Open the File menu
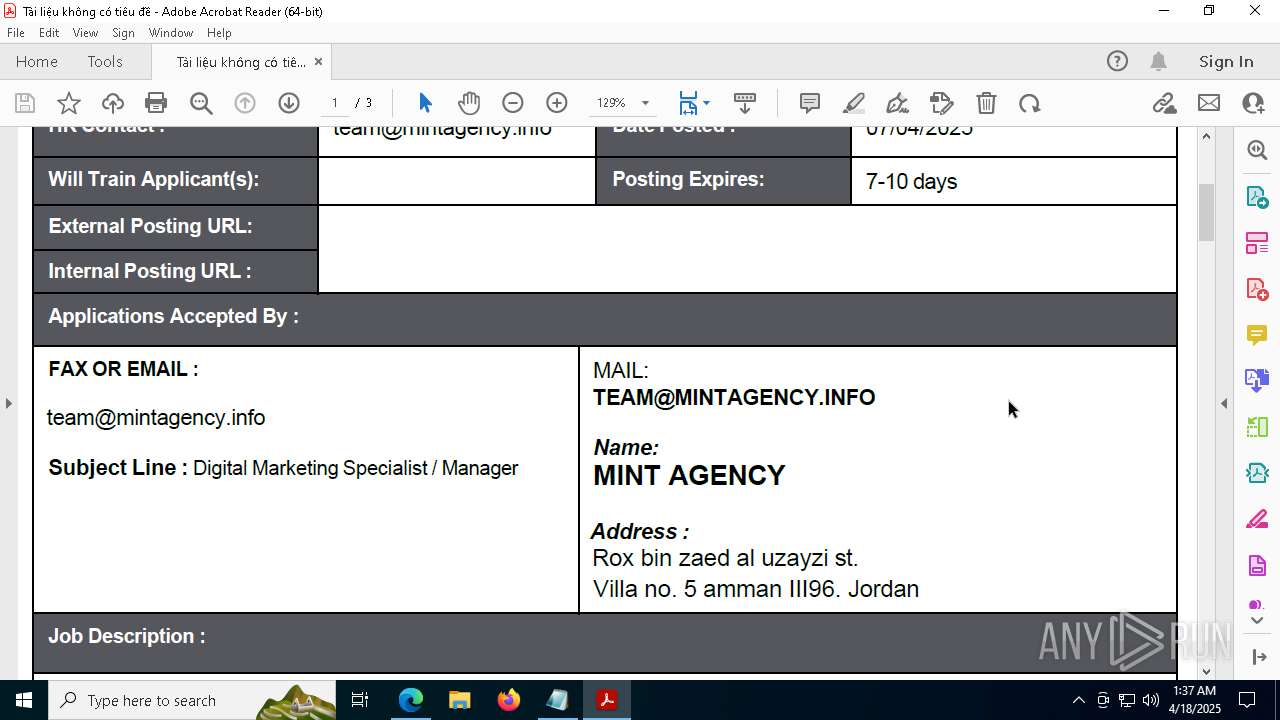 coord(16,33)
